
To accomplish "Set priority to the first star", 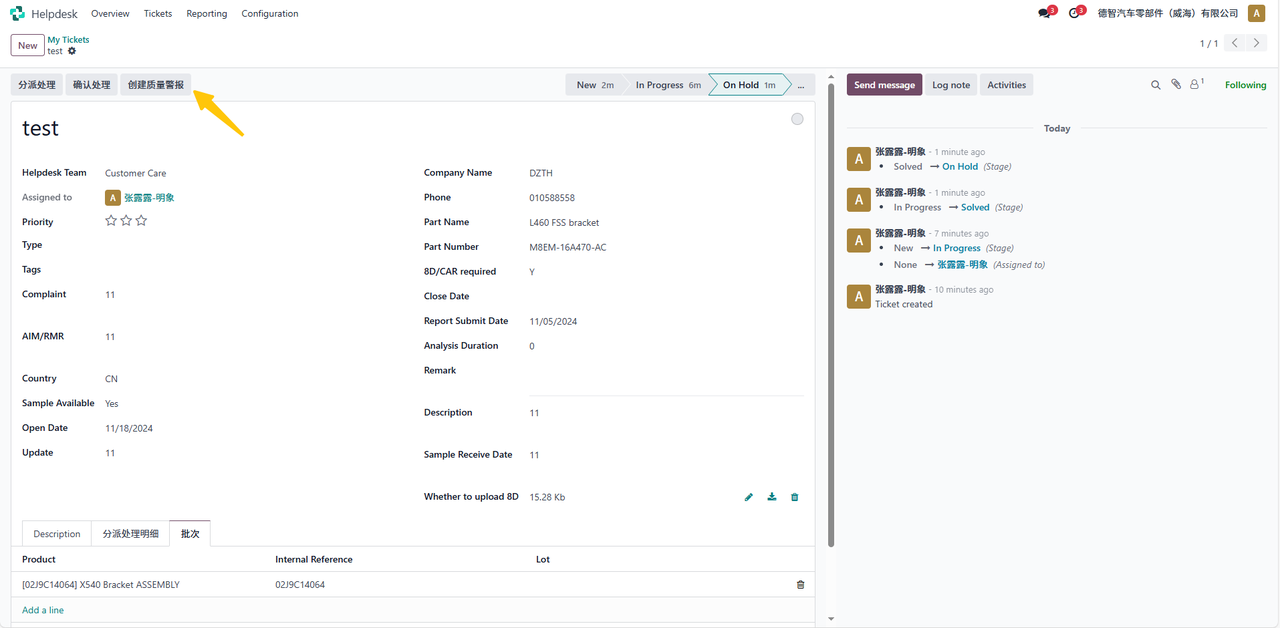I will coord(111,221).
